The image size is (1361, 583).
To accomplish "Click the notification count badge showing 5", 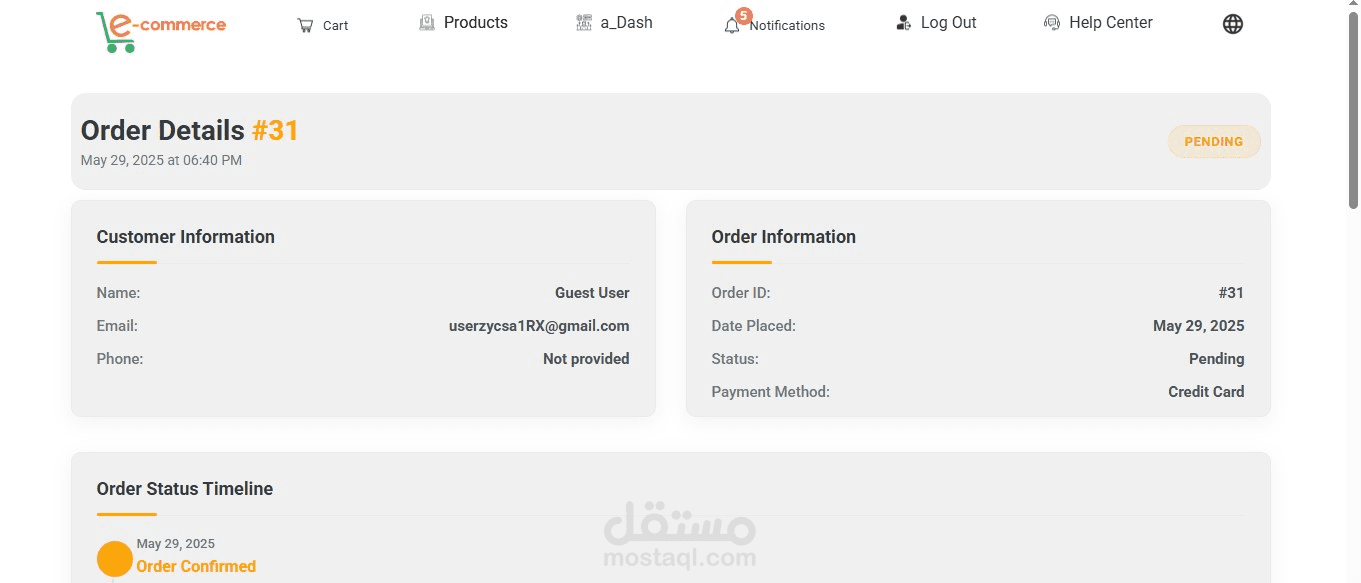I will point(743,15).
